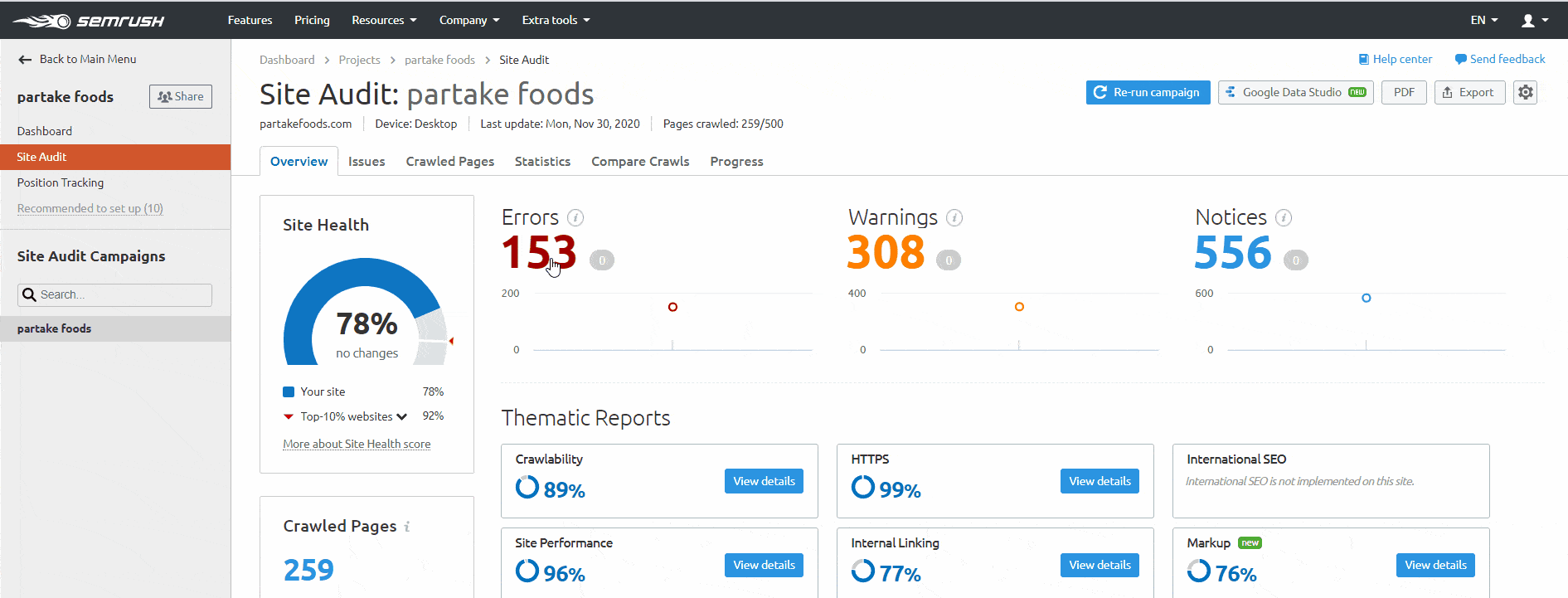Click the Notices info icon
This screenshot has height=598, width=1568.
click(1284, 217)
